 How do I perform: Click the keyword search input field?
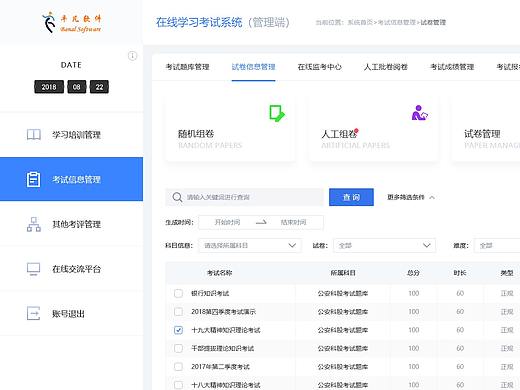pos(244,197)
